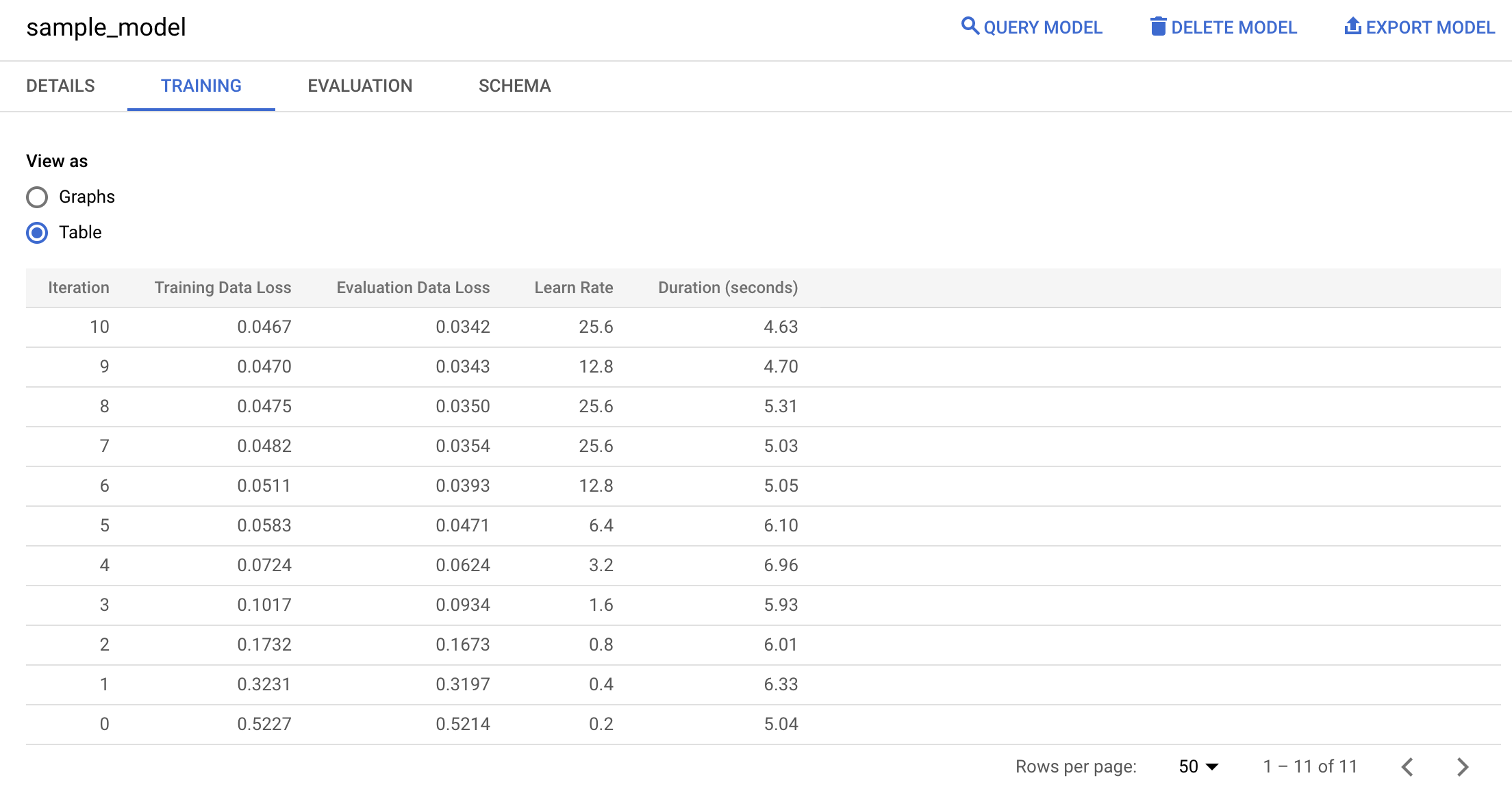The width and height of the screenshot is (1512, 804).
Task: Click the export upload icon near EXPORT MODEL
Action: tap(1352, 26)
